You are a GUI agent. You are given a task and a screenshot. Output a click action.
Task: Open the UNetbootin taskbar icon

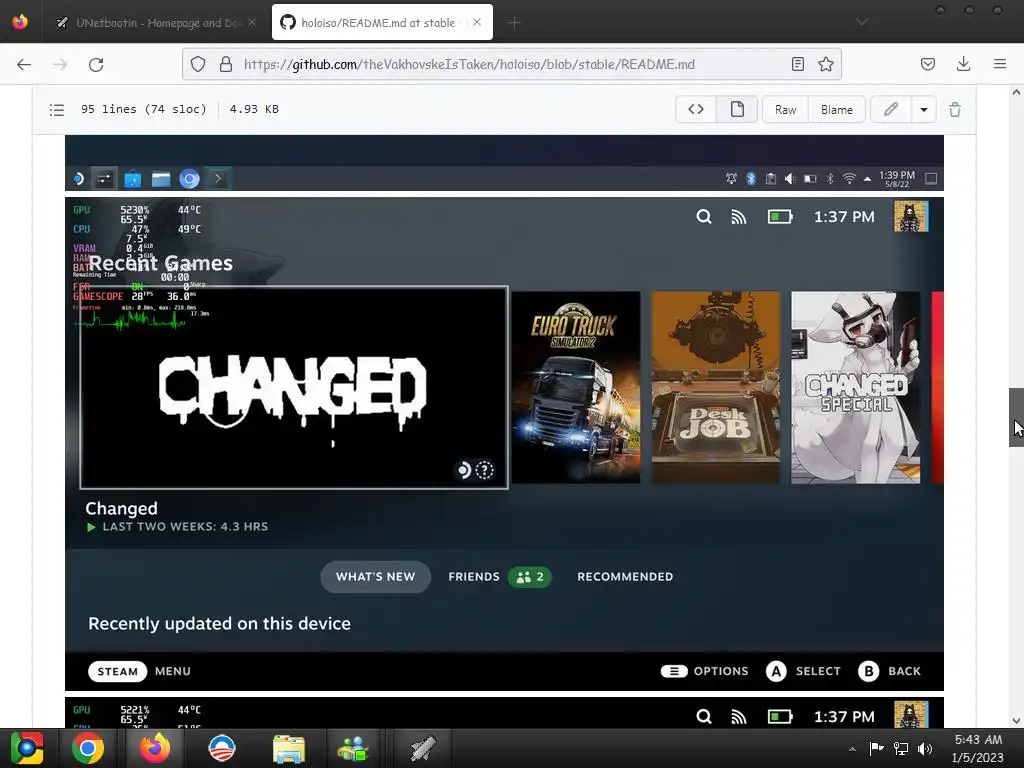click(423, 748)
